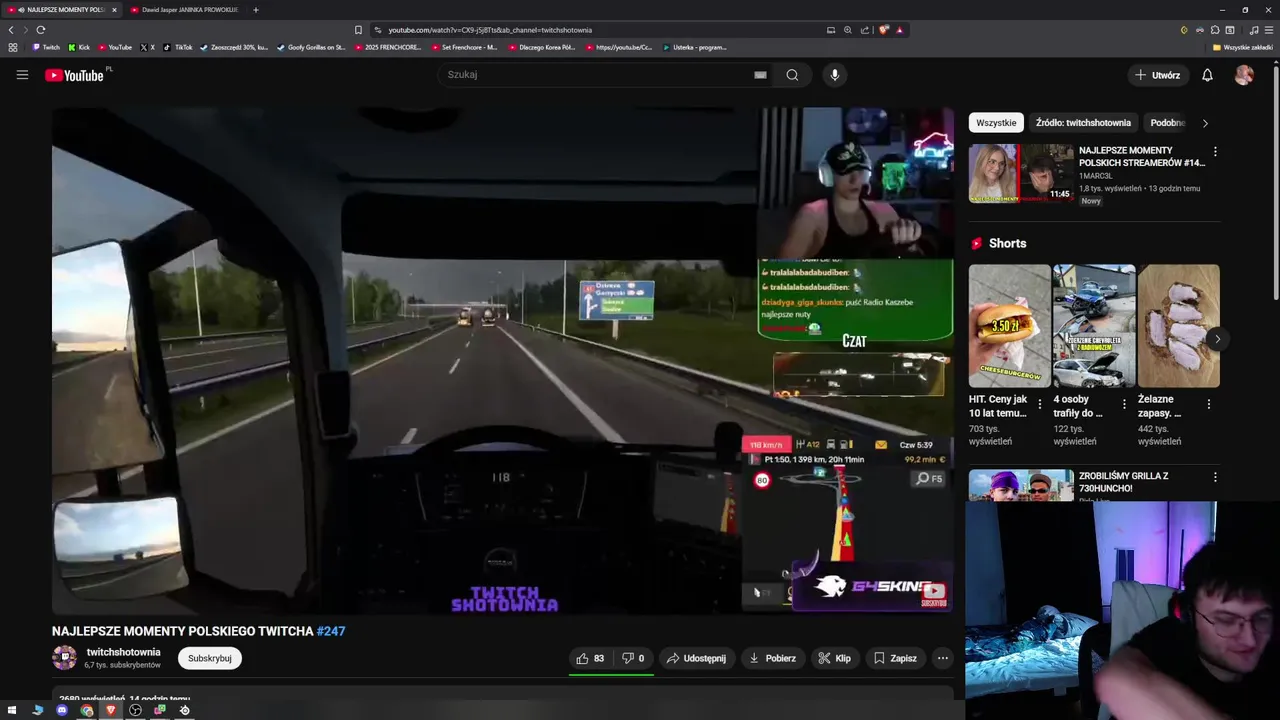Start voice search with the microphone
The image size is (1280, 720).
pyautogui.click(x=835, y=75)
